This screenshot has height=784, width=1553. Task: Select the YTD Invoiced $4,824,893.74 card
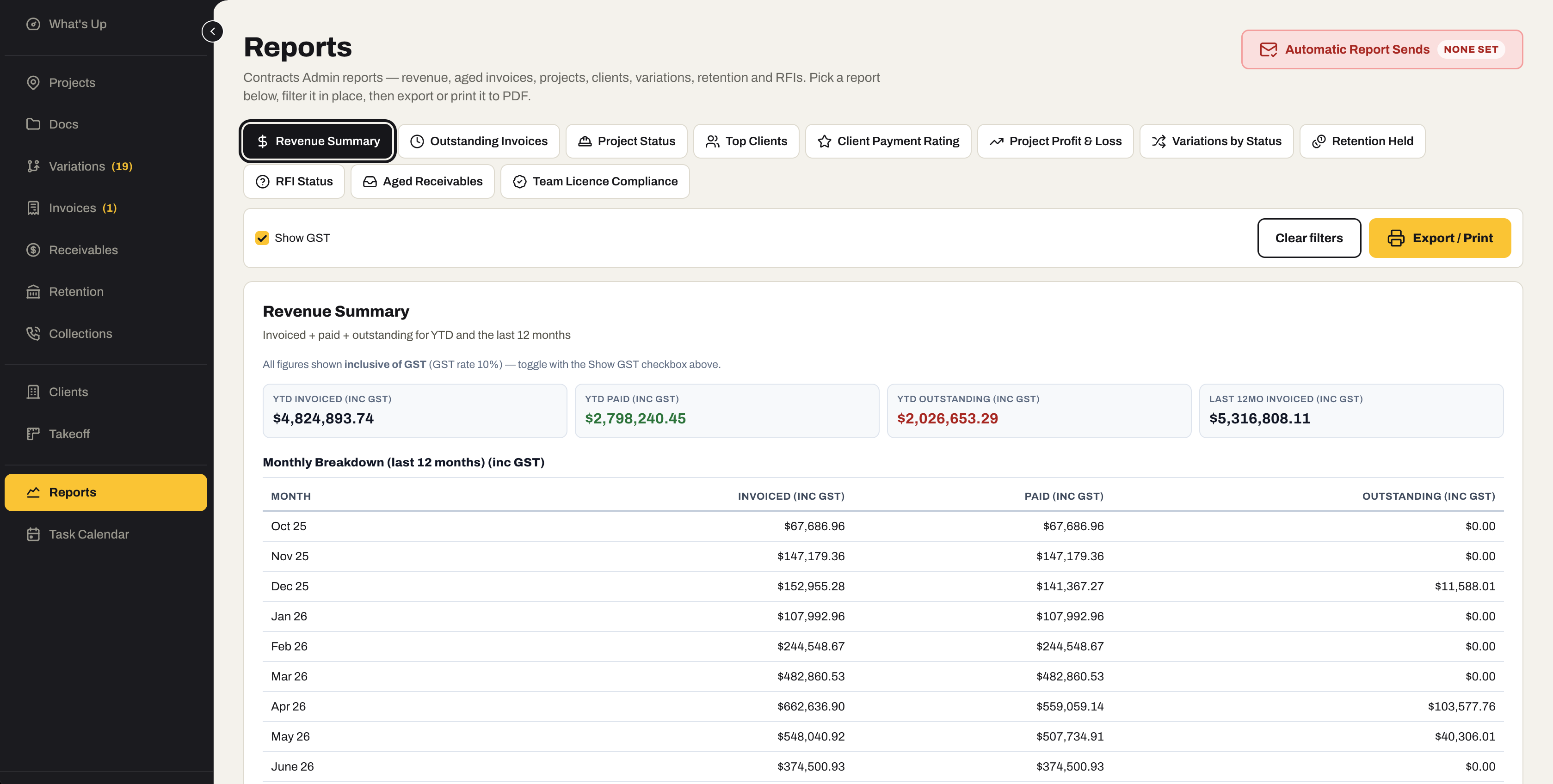coord(415,411)
